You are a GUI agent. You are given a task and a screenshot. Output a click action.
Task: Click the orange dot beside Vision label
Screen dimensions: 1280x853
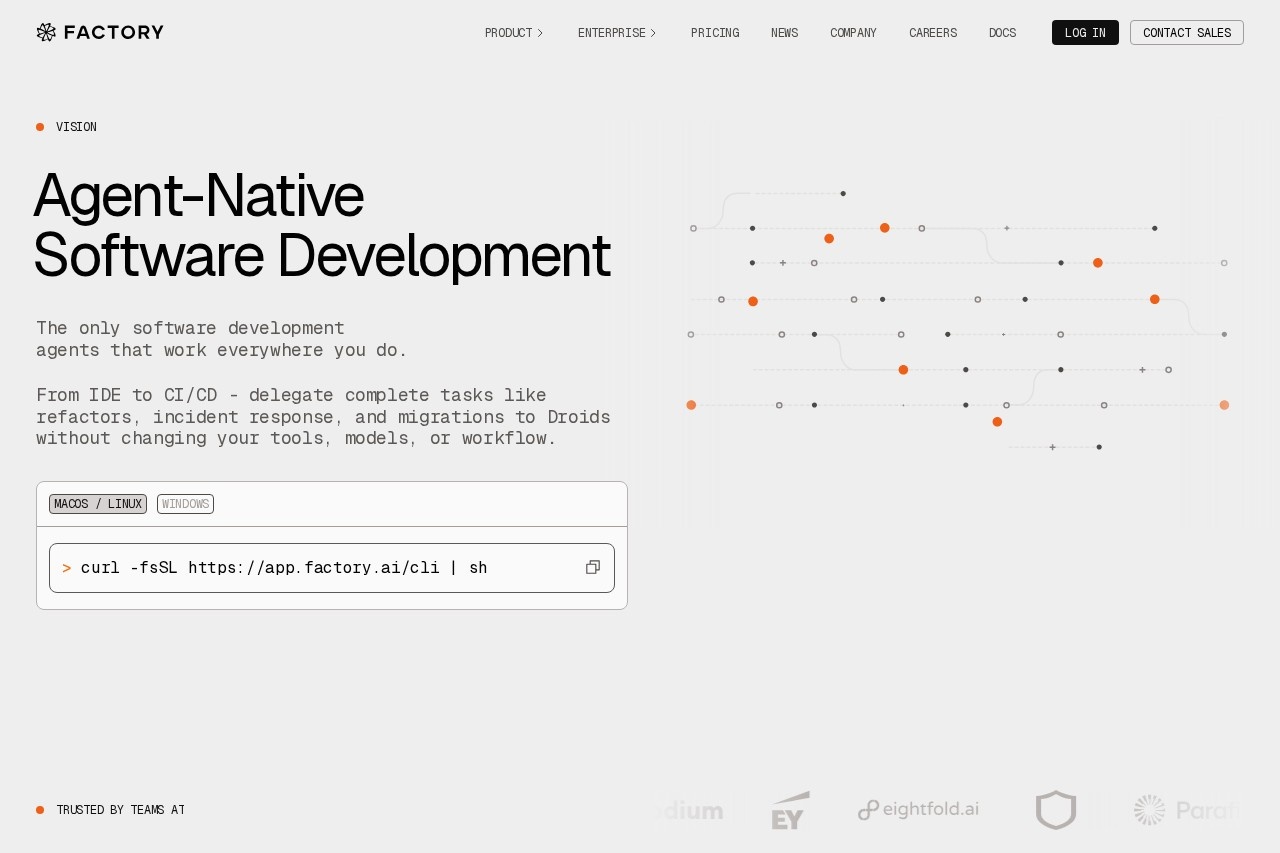40,127
